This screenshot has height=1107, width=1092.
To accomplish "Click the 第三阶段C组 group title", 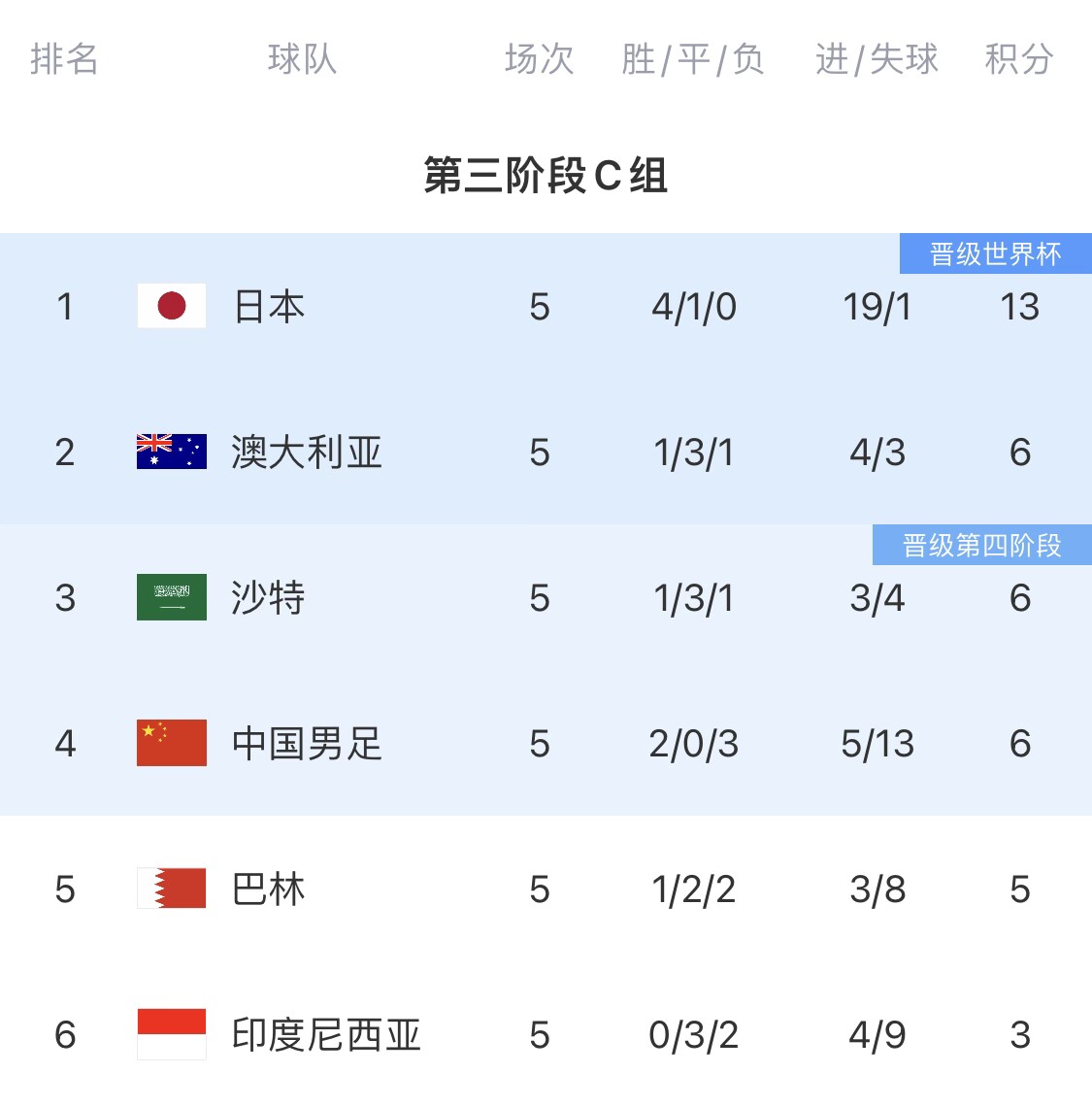I will point(546,176).
